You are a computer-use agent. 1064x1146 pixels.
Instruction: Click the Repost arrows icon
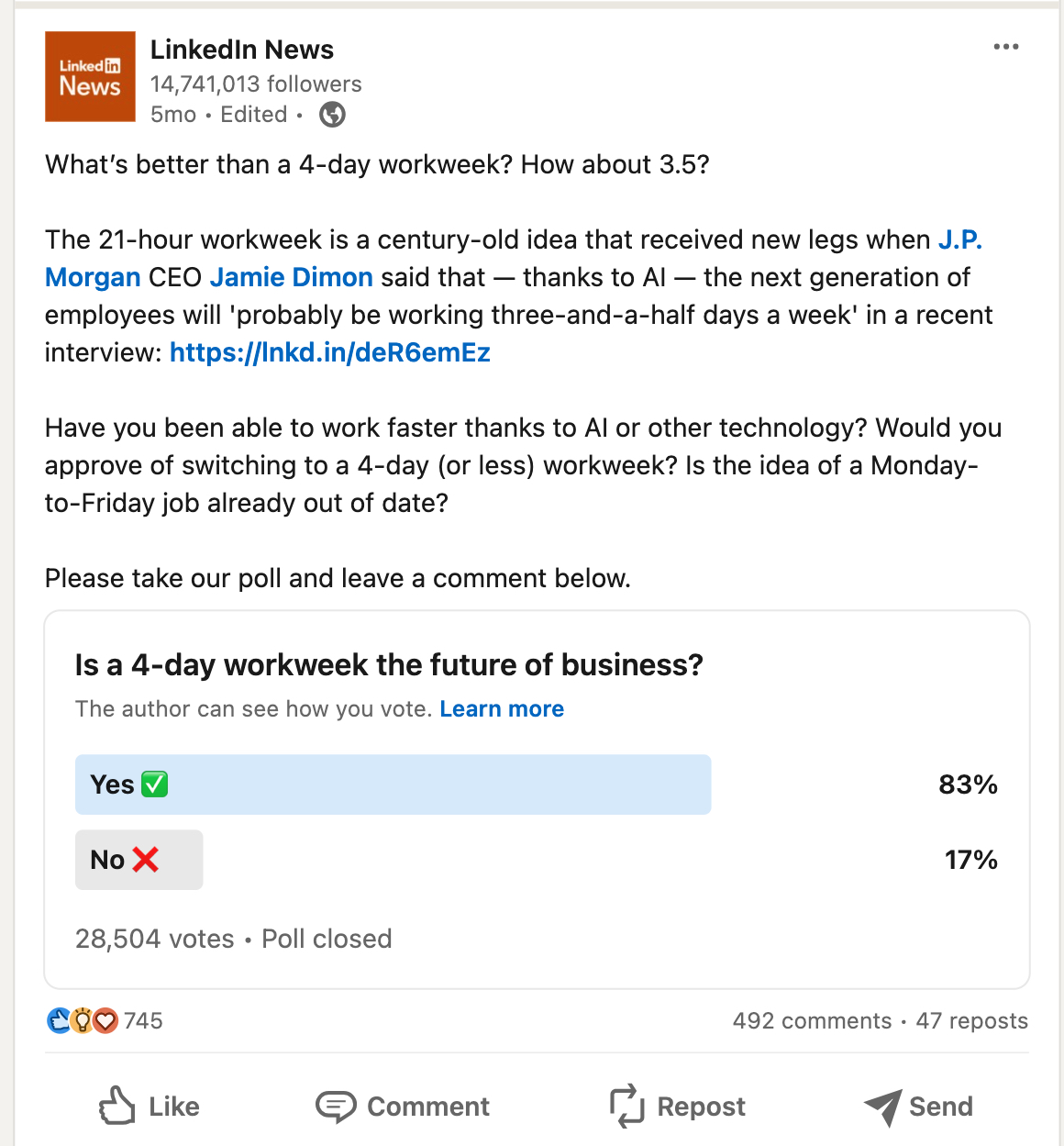[626, 1107]
